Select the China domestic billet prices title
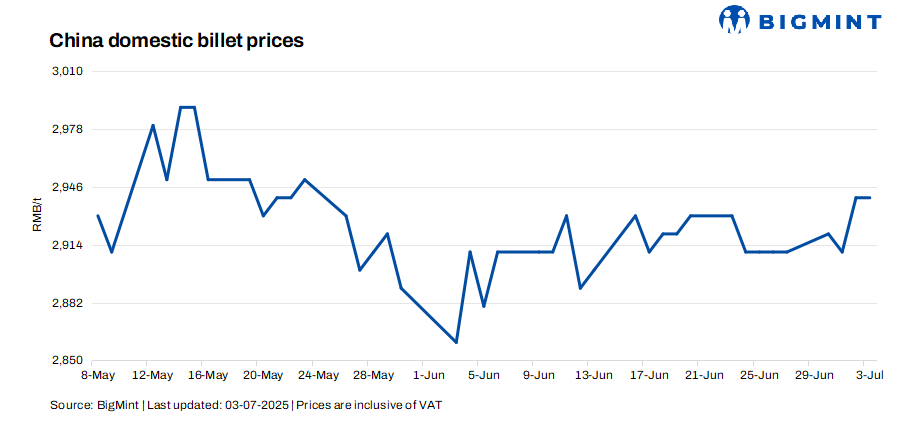Screen dimensions: 897x441 (176, 41)
